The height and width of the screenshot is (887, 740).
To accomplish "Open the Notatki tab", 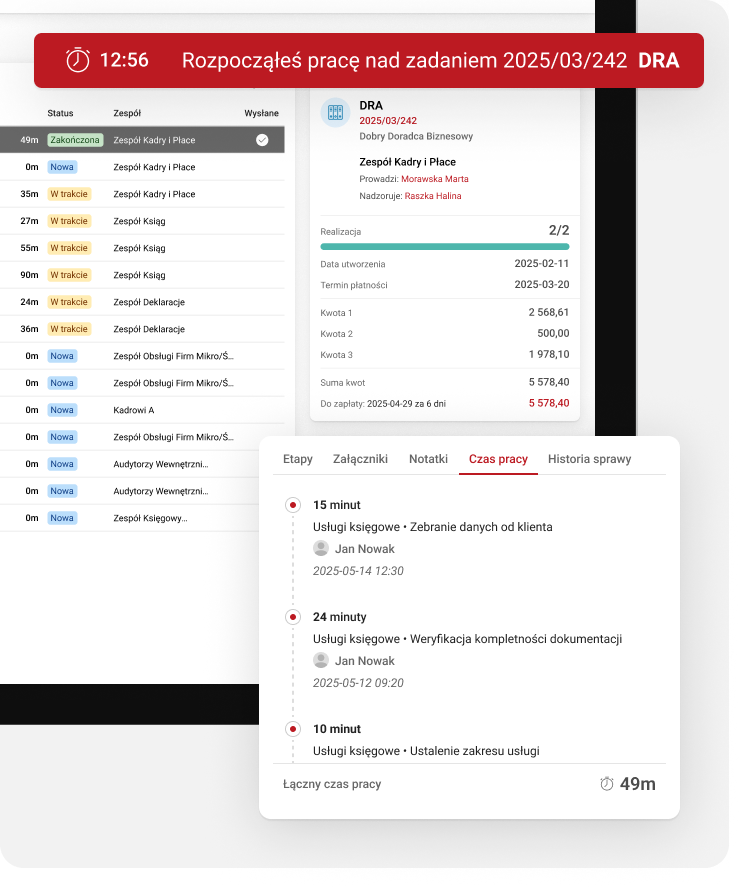I will pyautogui.click(x=428, y=459).
